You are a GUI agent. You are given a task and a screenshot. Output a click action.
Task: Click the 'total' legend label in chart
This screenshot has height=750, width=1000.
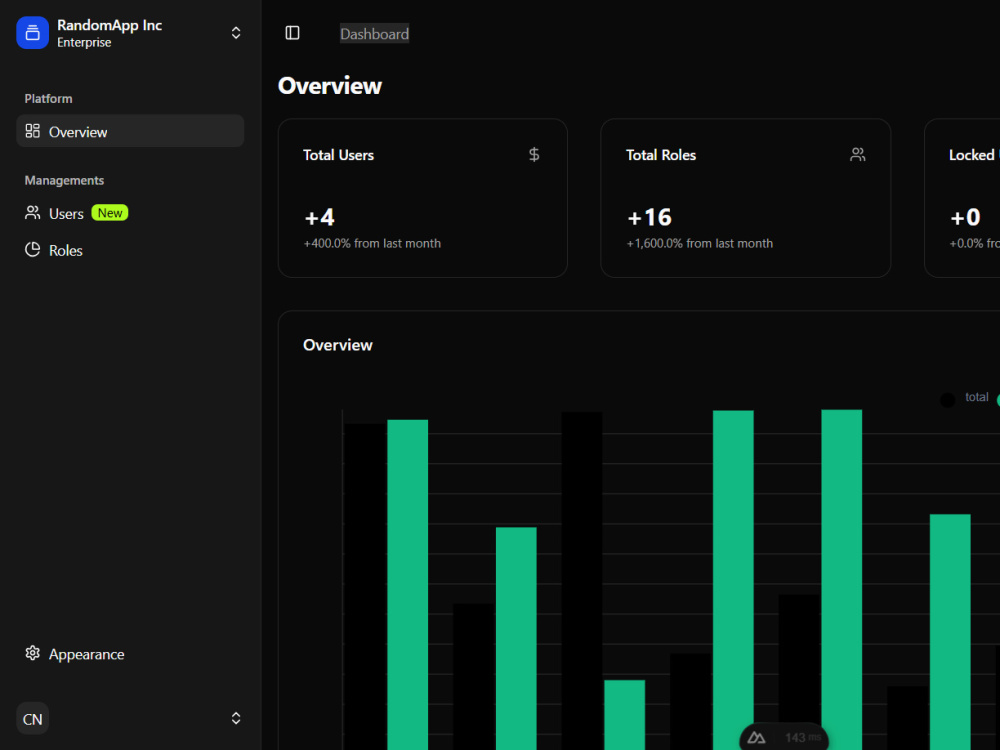click(x=976, y=397)
